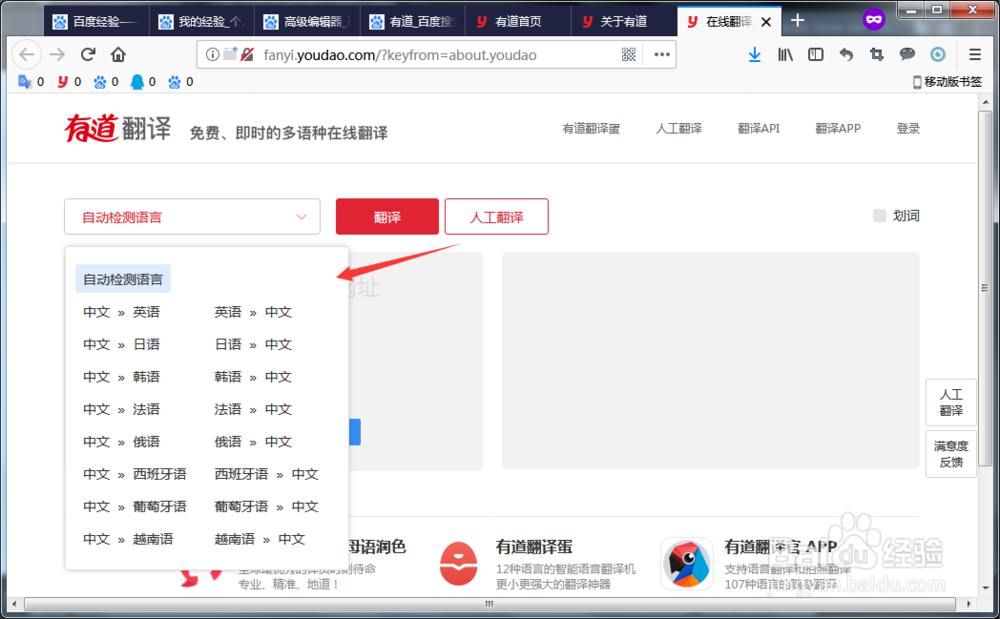Click the purple private-browsing mask icon
This screenshot has width=1000, height=619.
874,20
